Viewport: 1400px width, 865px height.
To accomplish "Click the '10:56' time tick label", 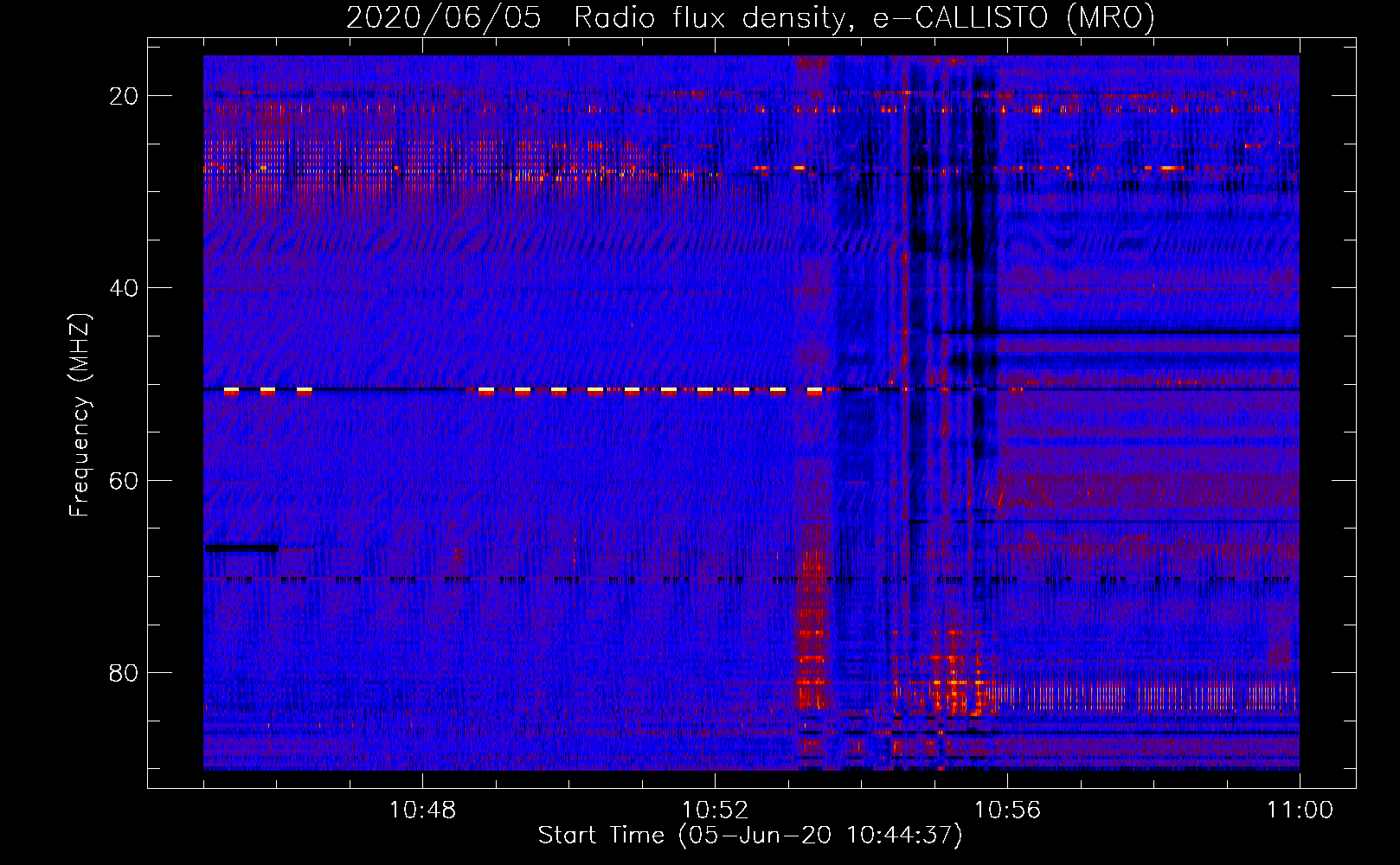I will [x=1007, y=811].
